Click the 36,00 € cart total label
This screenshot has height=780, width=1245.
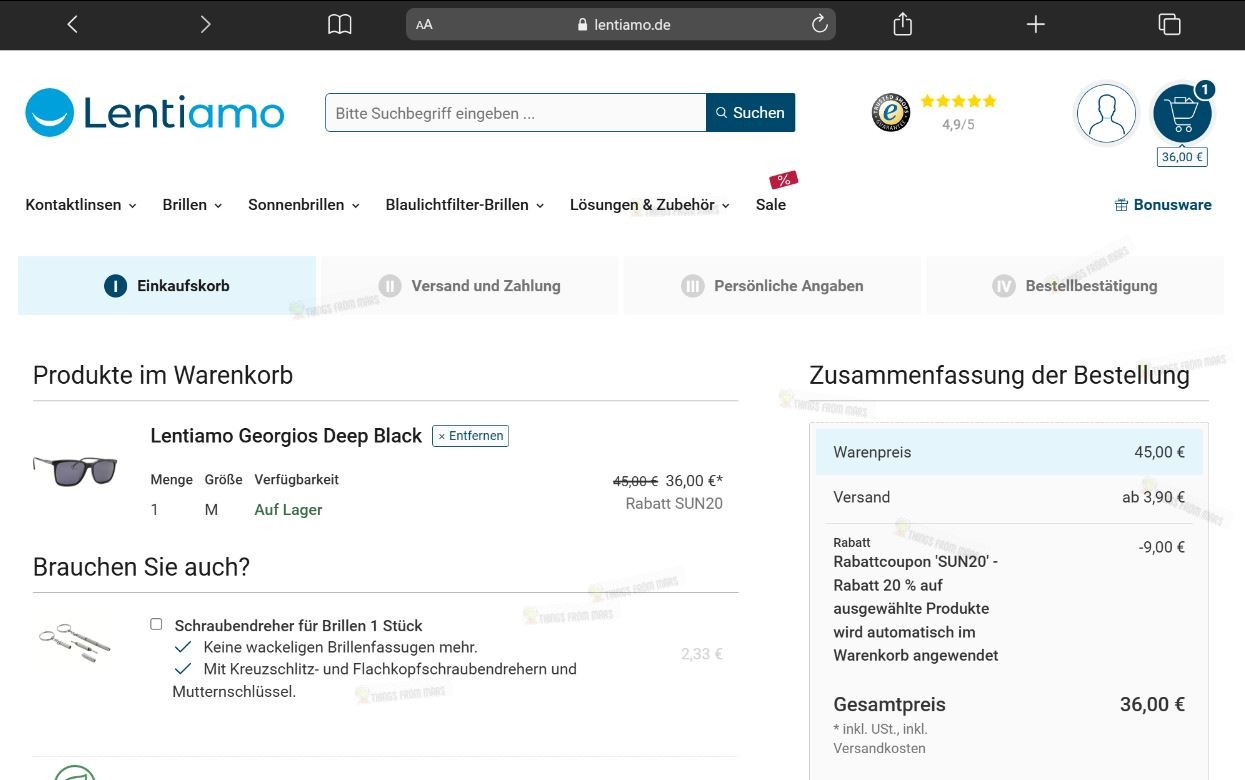(x=1182, y=157)
